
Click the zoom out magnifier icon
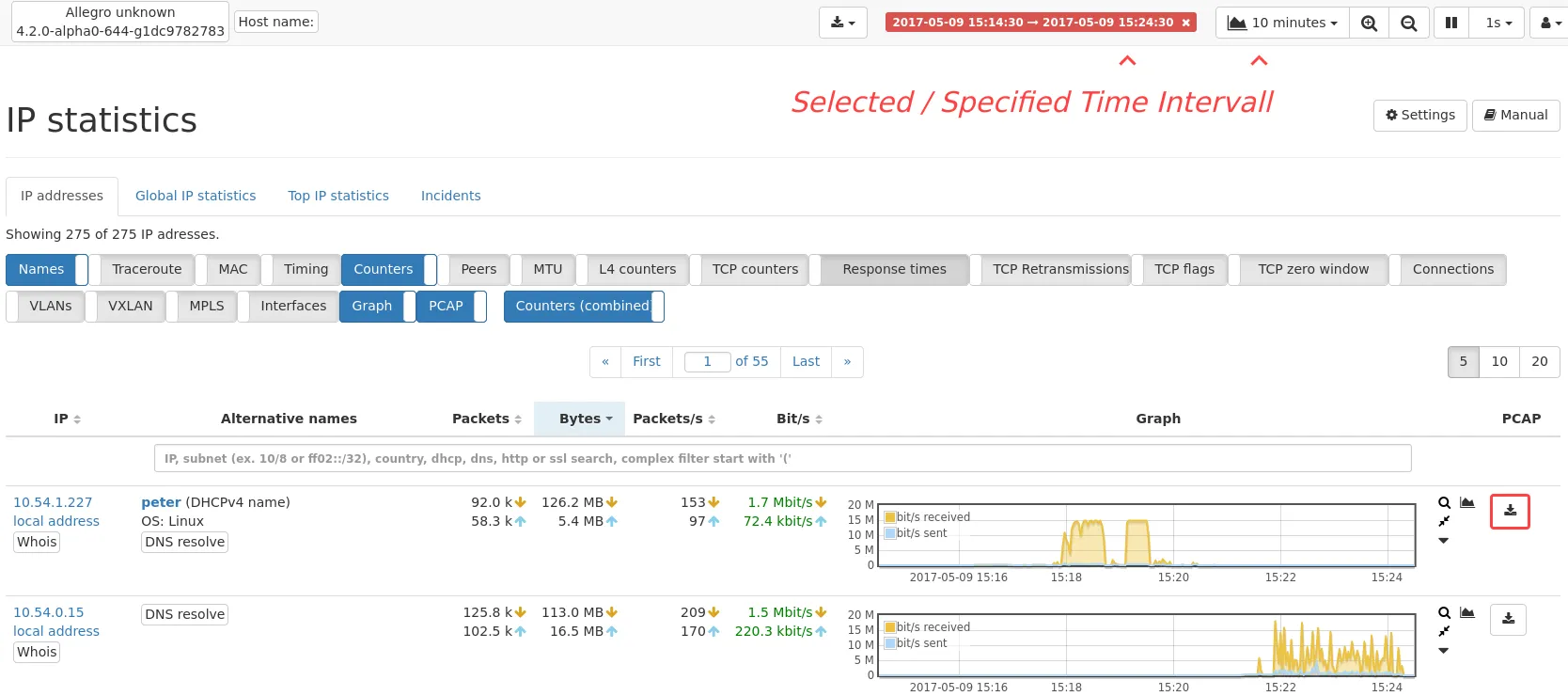[1408, 23]
